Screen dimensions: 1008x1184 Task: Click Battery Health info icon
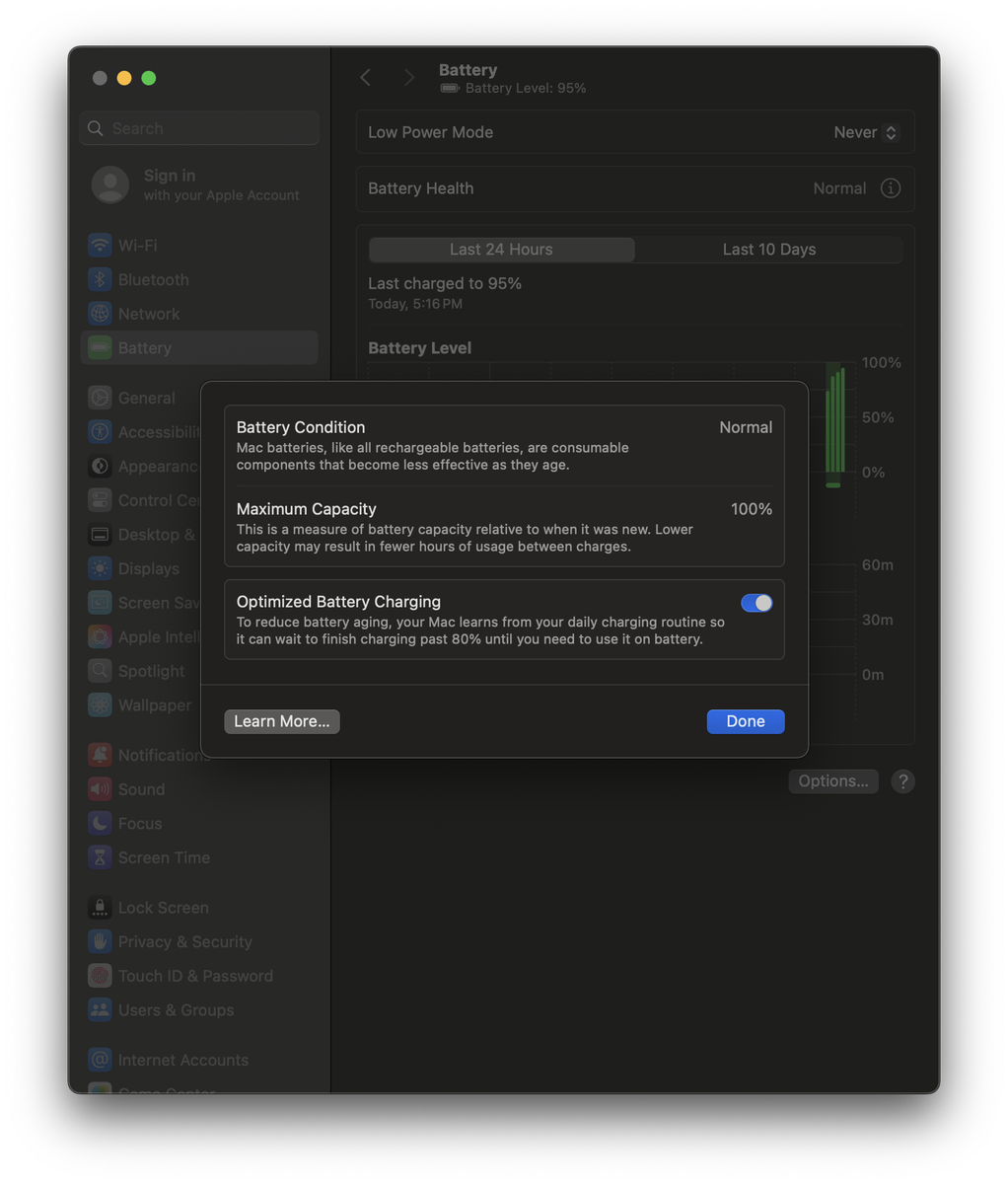(x=890, y=188)
